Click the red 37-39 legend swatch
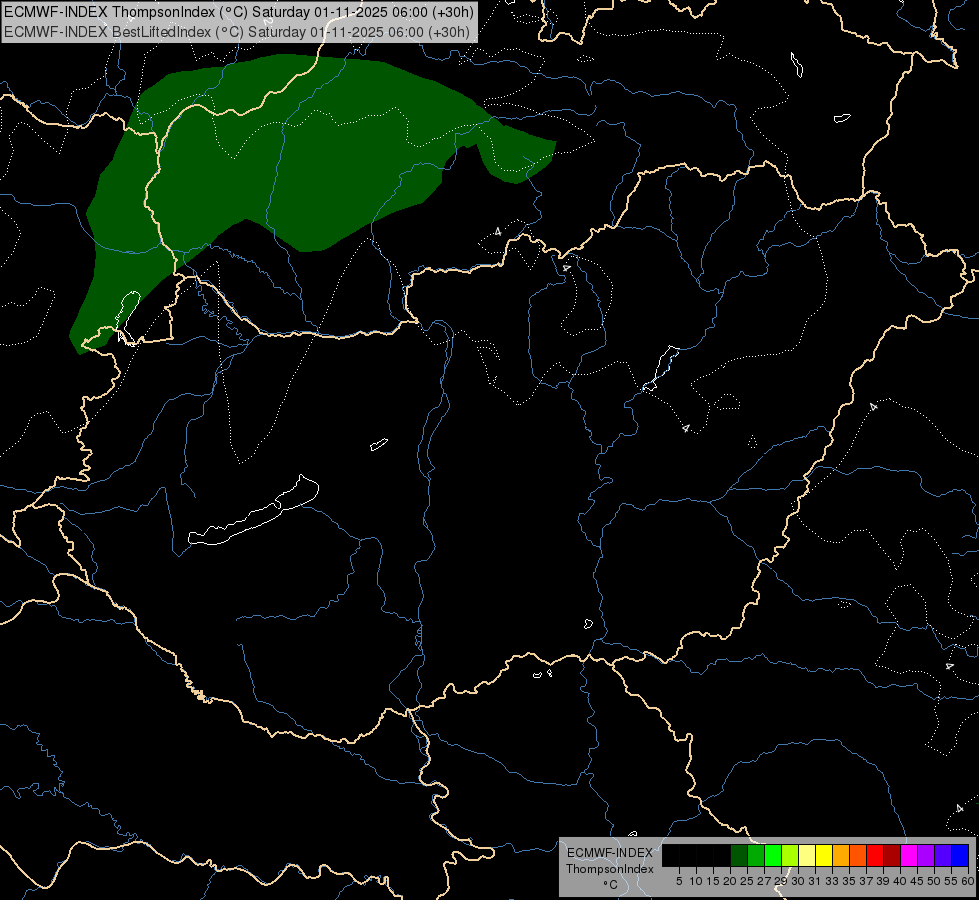 coord(875,855)
